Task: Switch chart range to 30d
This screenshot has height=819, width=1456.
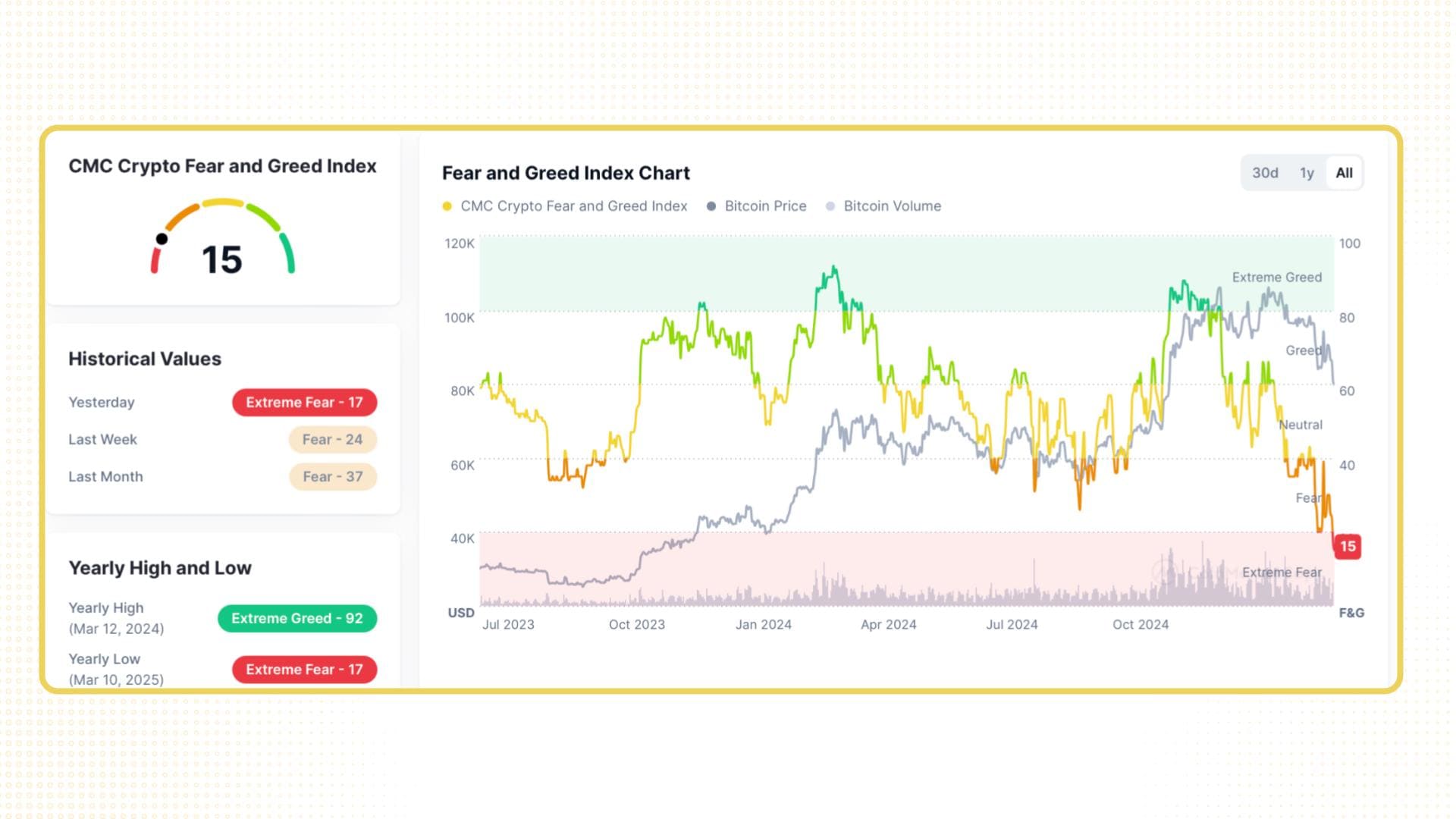Action: pyautogui.click(x=1265, y=173)
